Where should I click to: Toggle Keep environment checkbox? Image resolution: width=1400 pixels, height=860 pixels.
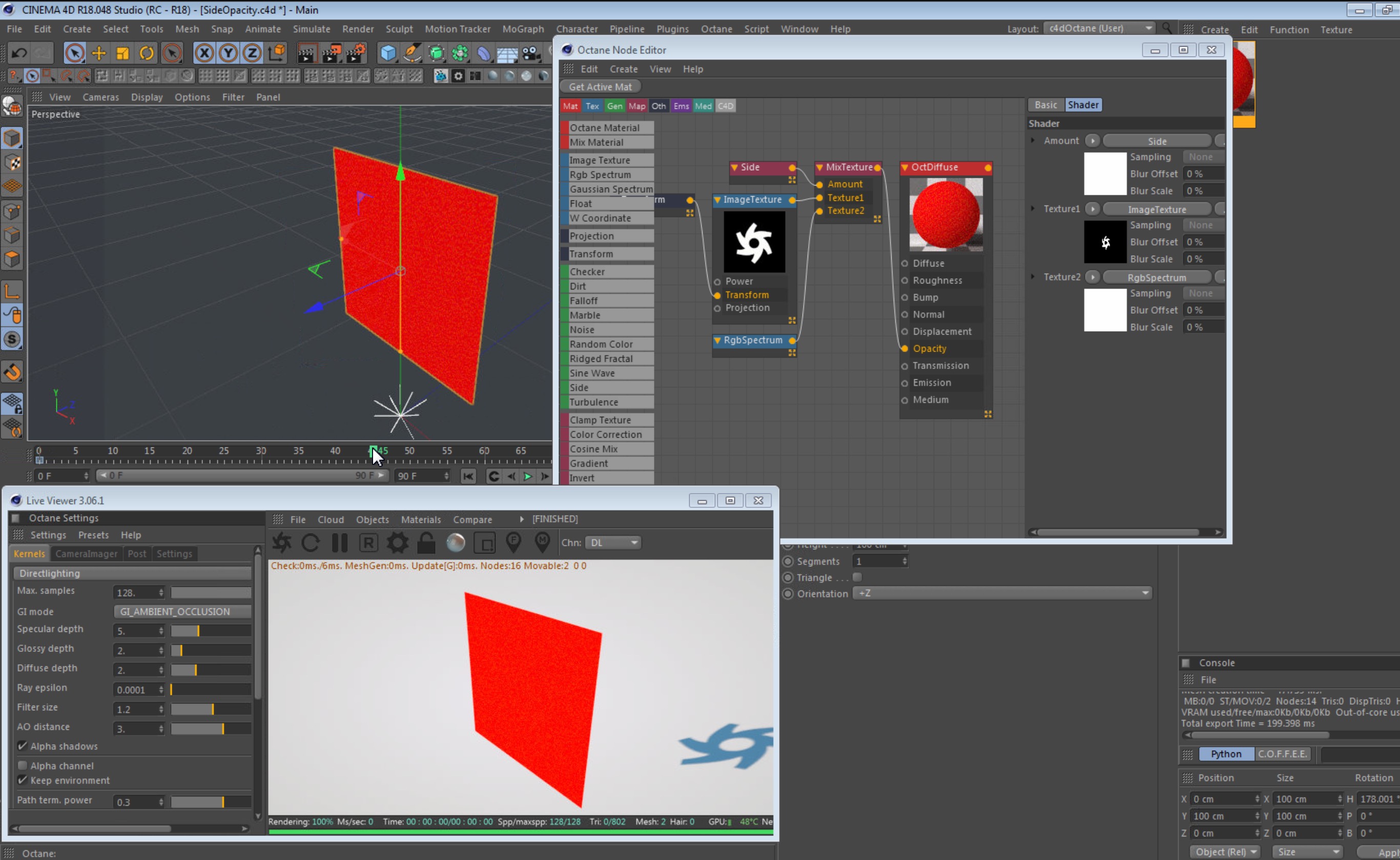(23, 780)
